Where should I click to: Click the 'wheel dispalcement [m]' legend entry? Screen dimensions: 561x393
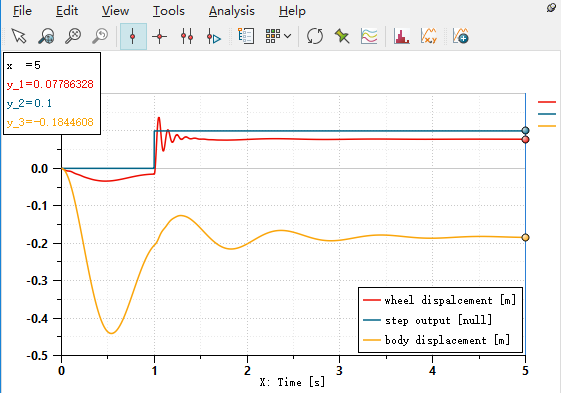439,300
